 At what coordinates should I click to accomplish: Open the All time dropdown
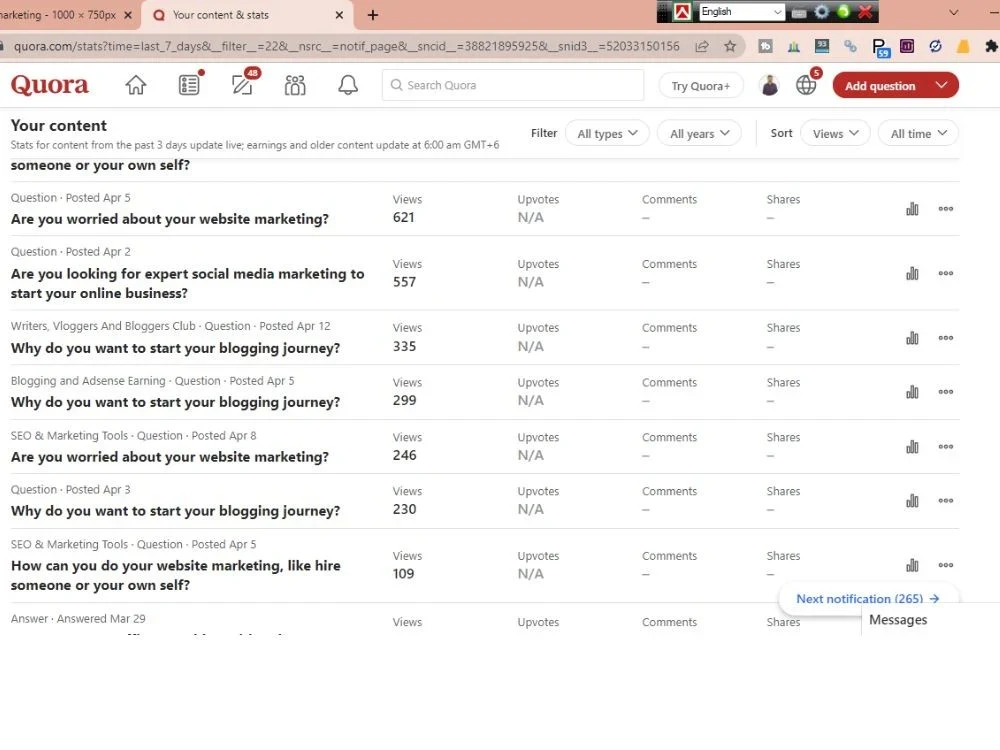918,133
